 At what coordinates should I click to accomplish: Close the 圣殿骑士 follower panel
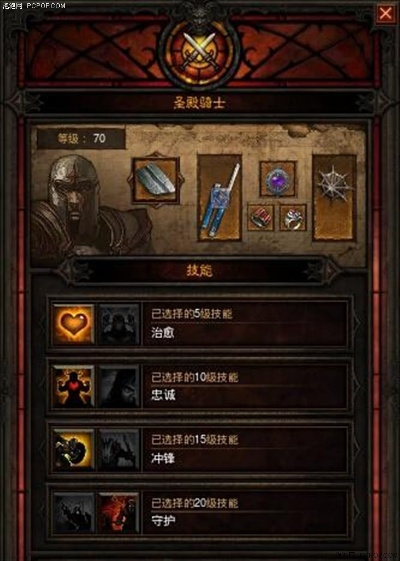click(385, 14)
